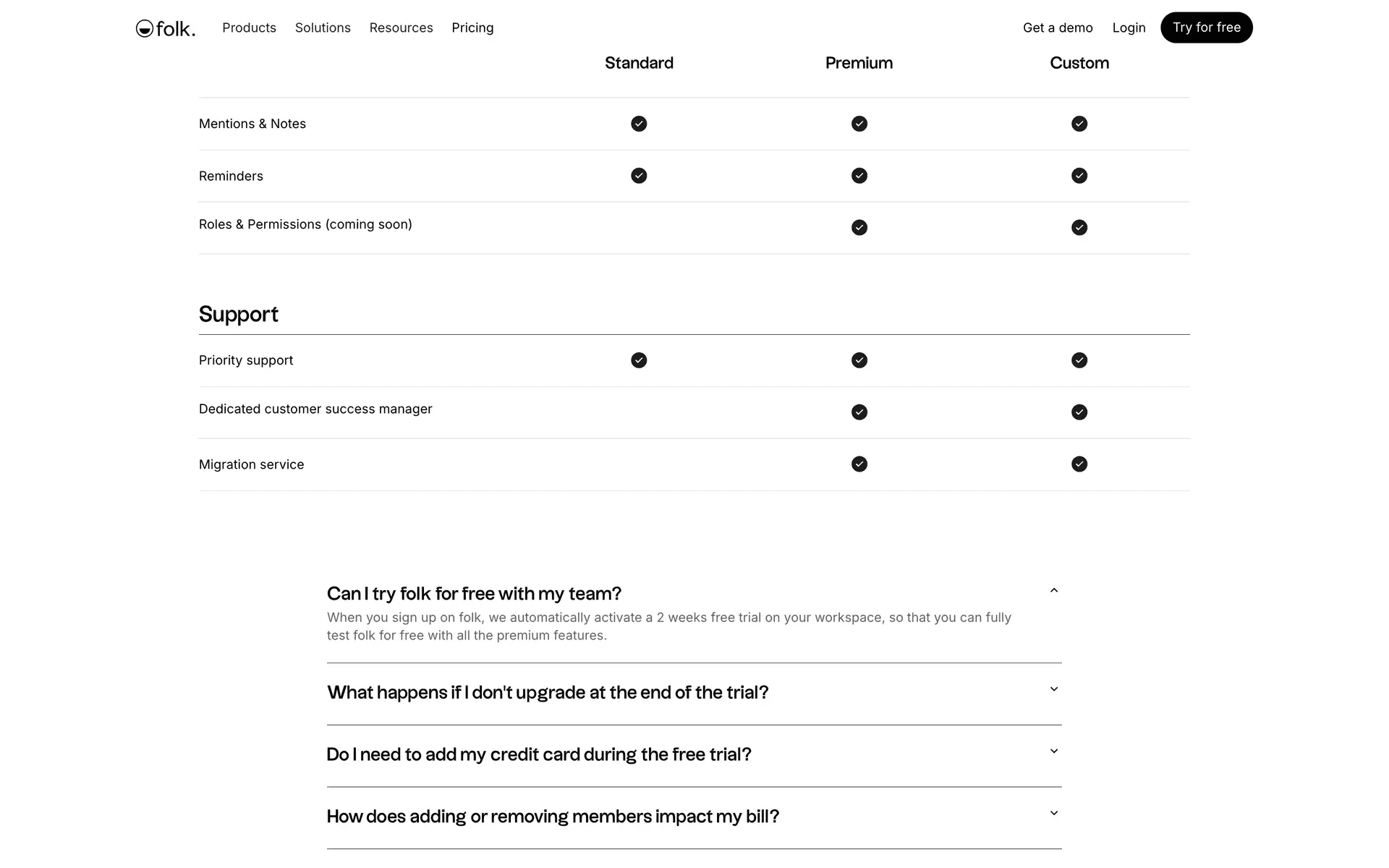Image resolution: width=1389 pixels, height=868 pixels.
Task: Click the Get a demo link
Action: pyautogui.click(x=1057, y=27)
